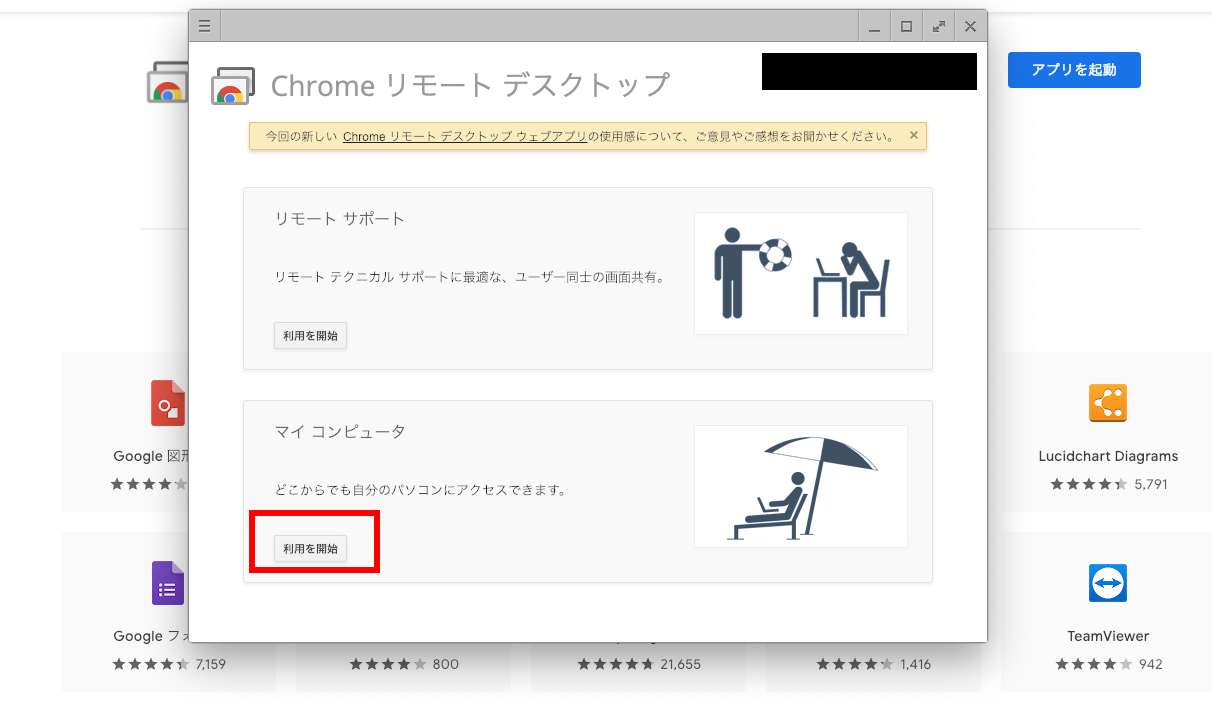
Task: Open the Lucidchart Diagrams app icon
Action: pyautogui.click(x=1108, y=404)
